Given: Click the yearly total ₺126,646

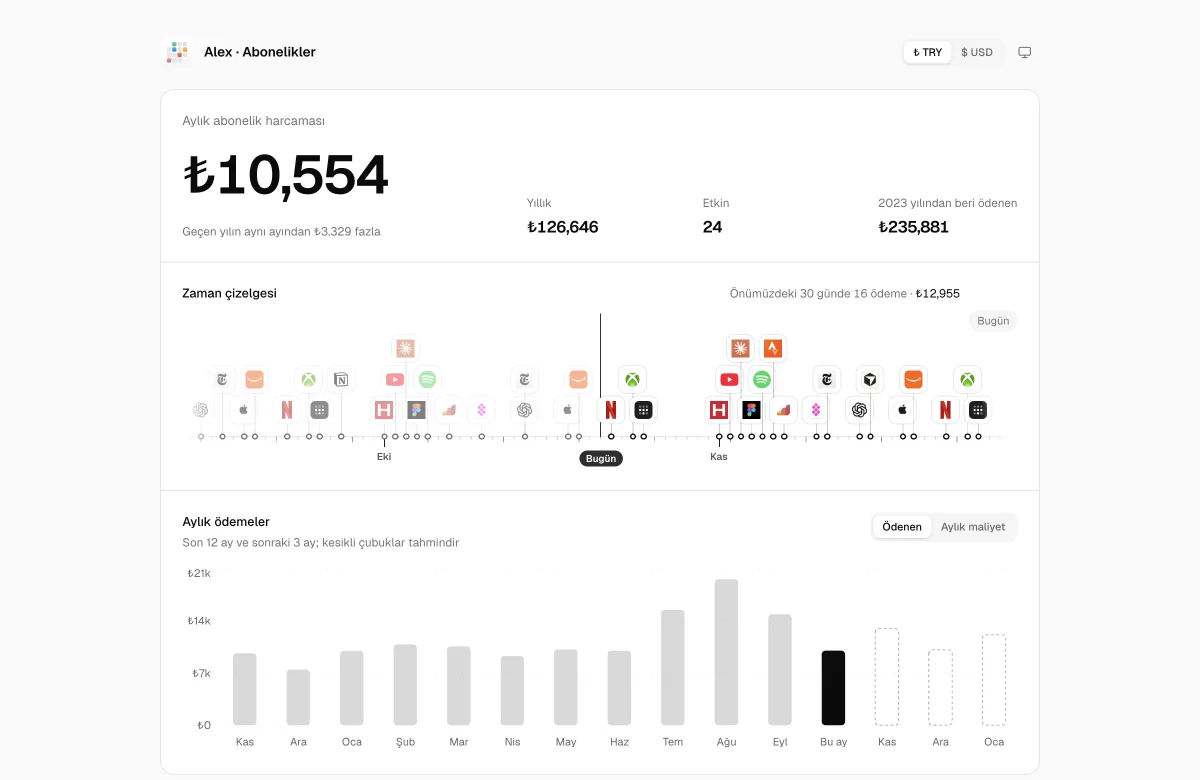Looking at the screenshot, I should (563, 227).
